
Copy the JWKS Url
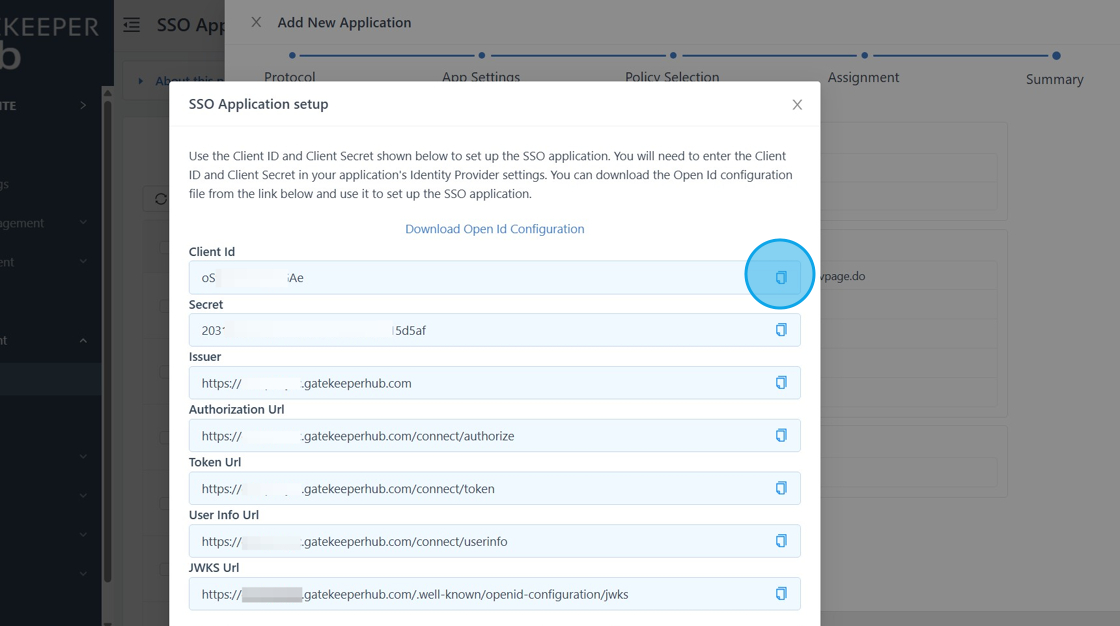point(781,594)
